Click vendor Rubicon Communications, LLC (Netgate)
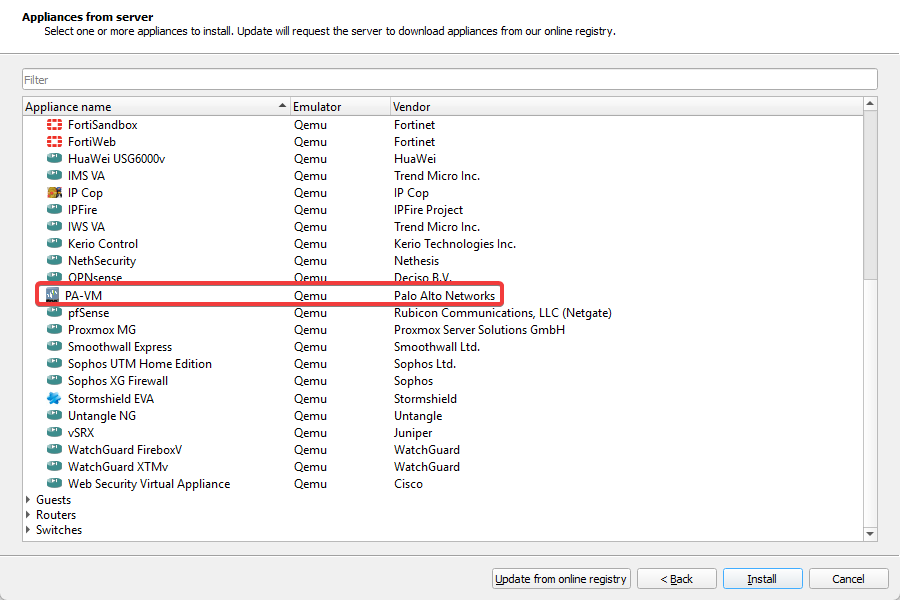 pyautogui.click(x=503, y=313)
